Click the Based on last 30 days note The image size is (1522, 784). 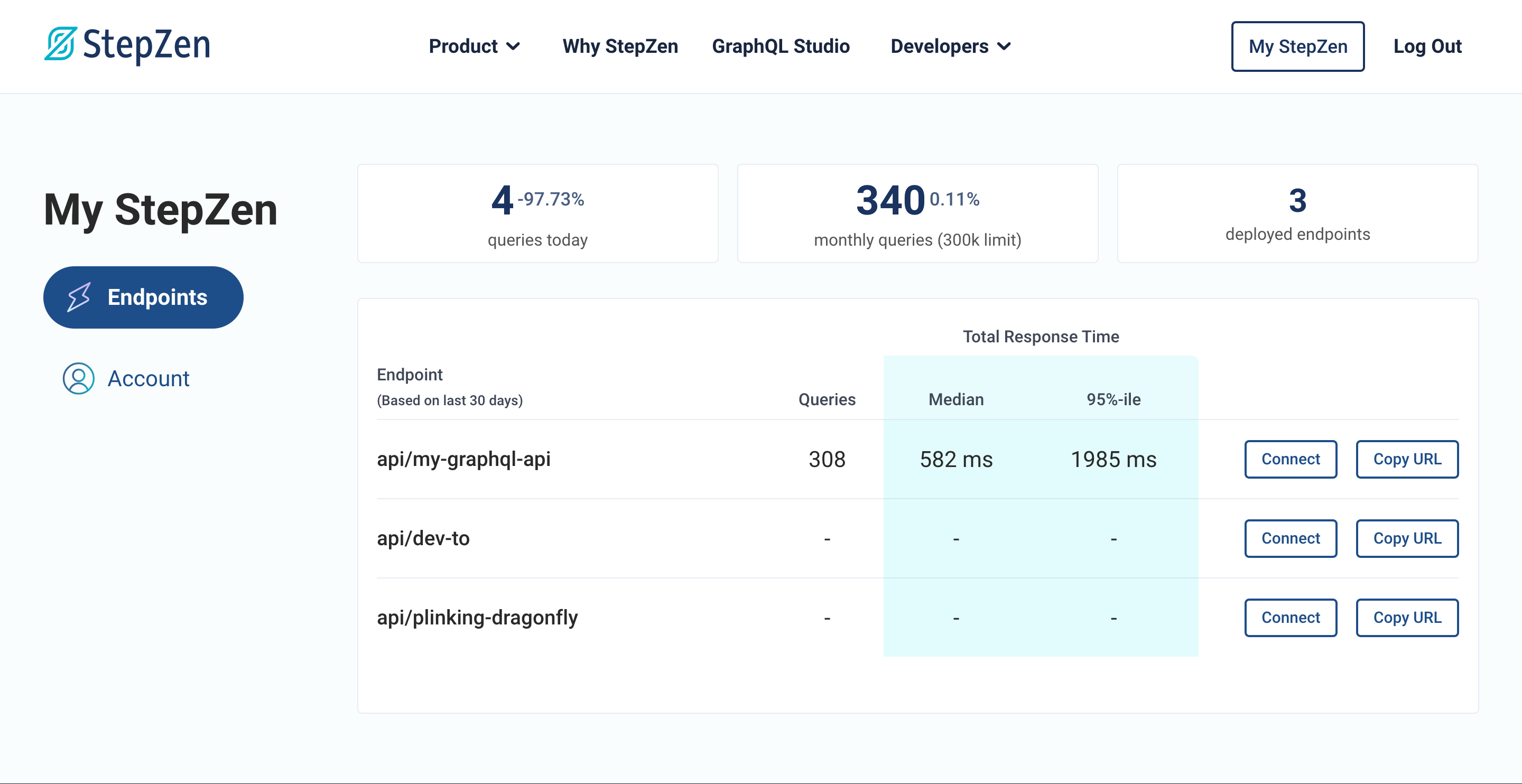(450, 400)
